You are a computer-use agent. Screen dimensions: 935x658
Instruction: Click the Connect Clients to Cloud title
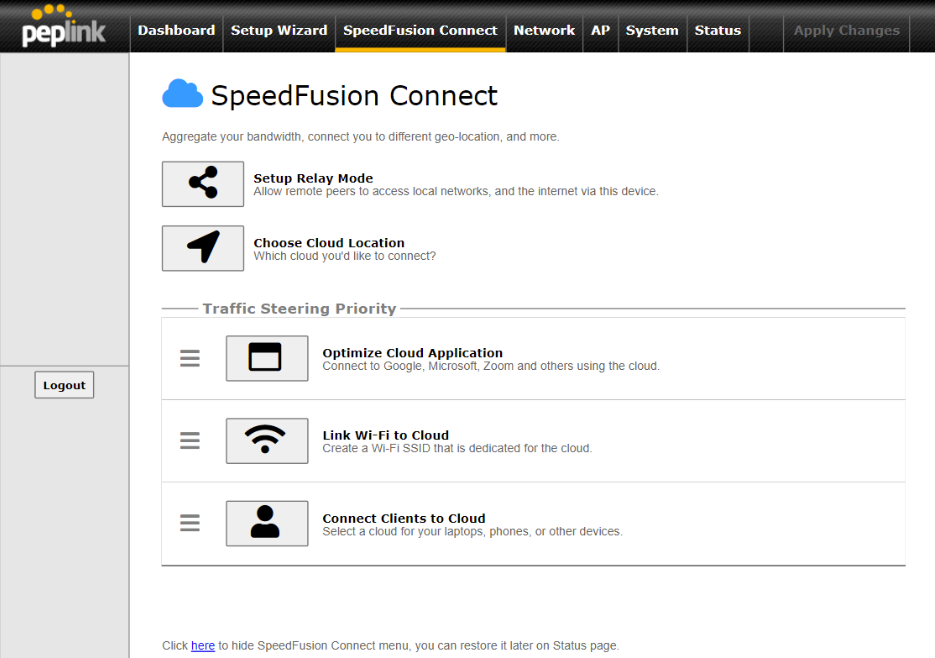(404, 518)
